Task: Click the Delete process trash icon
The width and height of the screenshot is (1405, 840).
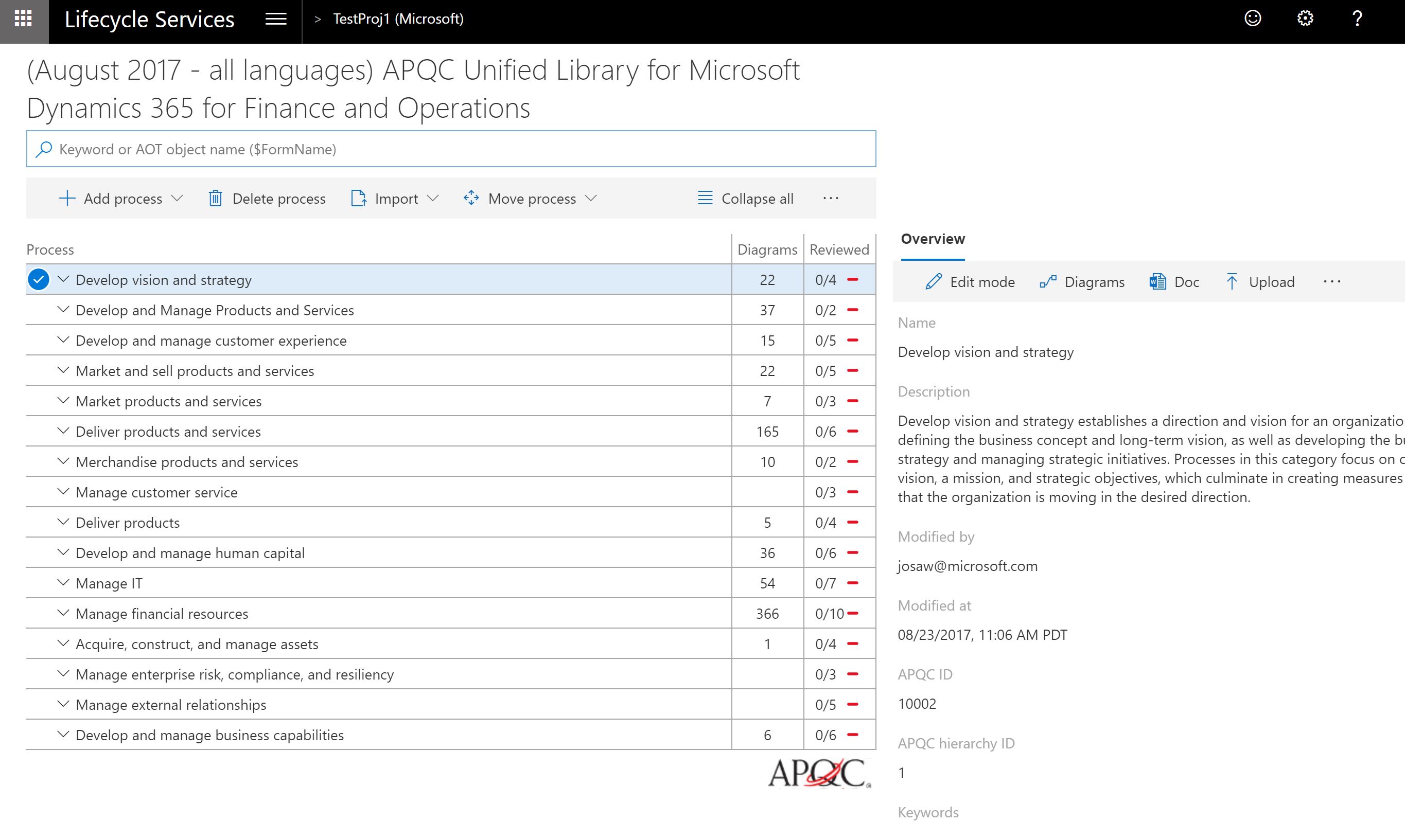Action: coord(215,199)
